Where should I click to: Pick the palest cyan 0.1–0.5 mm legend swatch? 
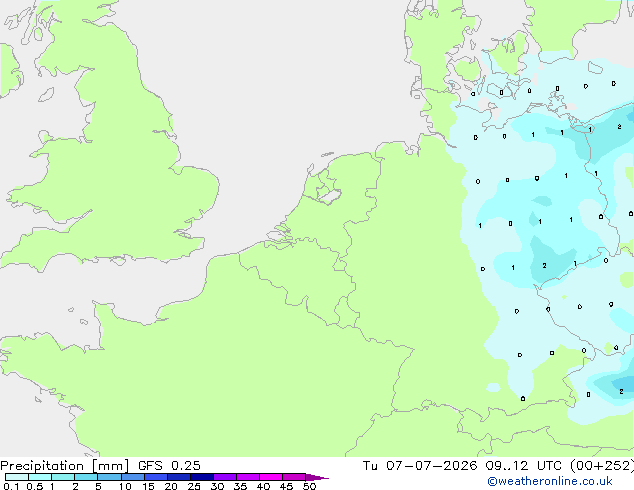click(17, 477)
